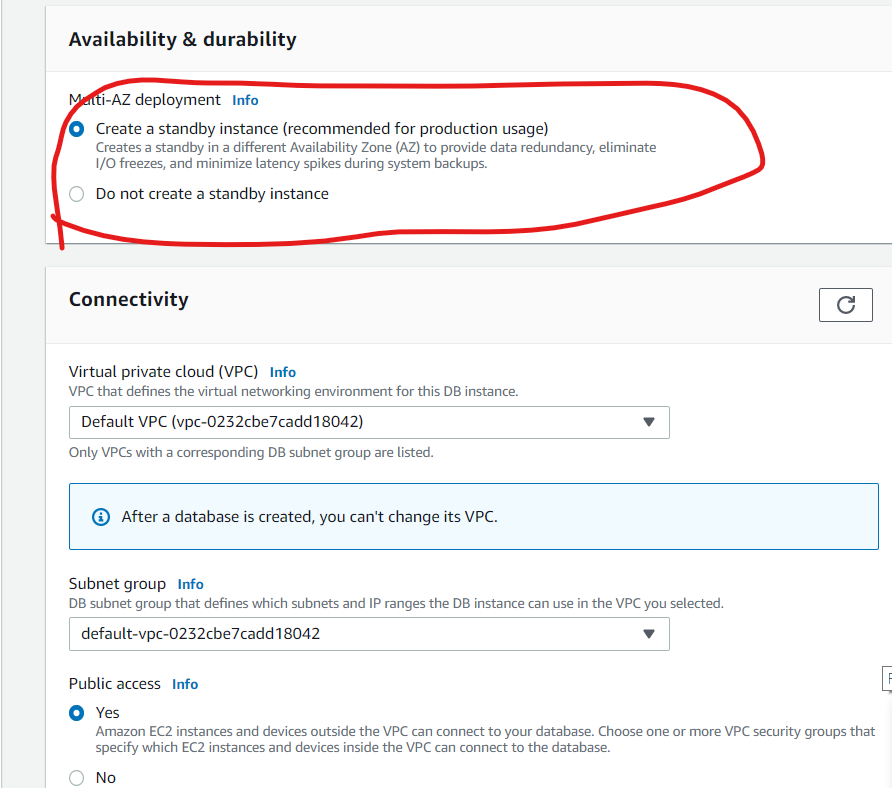This screenshot has width=892, height=788.
Task: Open the Subnet group dropdown
Action: pos(369,634)
